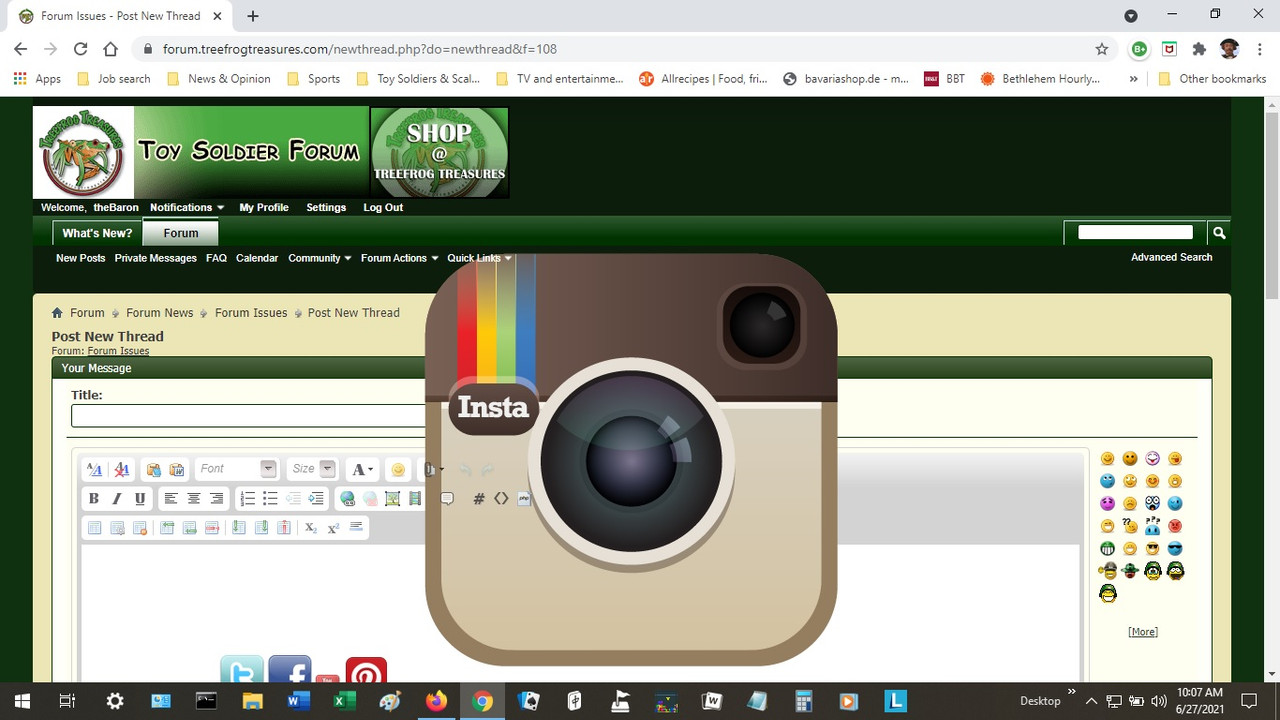Click the Insert Table icon
This screenshot has height=720, width=1280.
click(x=94, y=527)
